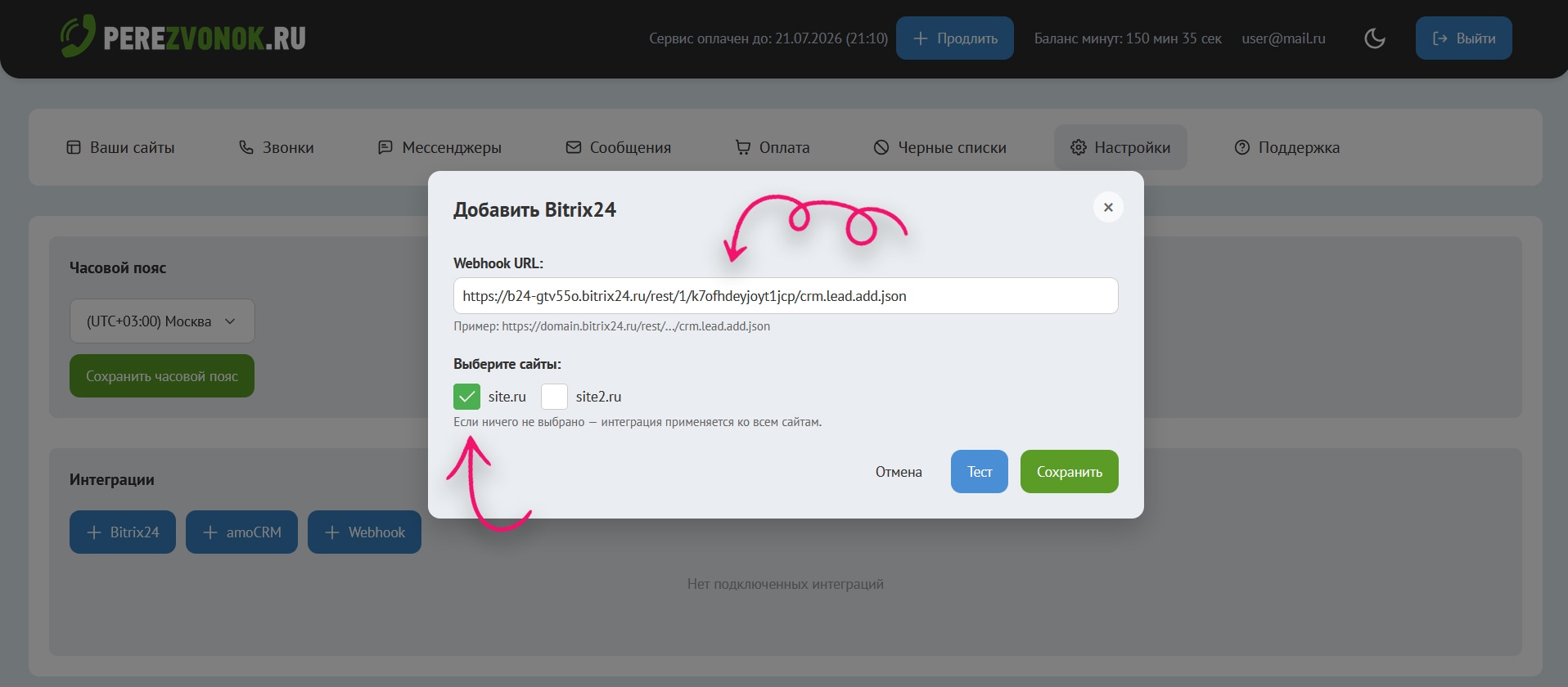Click the Продлить plus button

[954, 38]
